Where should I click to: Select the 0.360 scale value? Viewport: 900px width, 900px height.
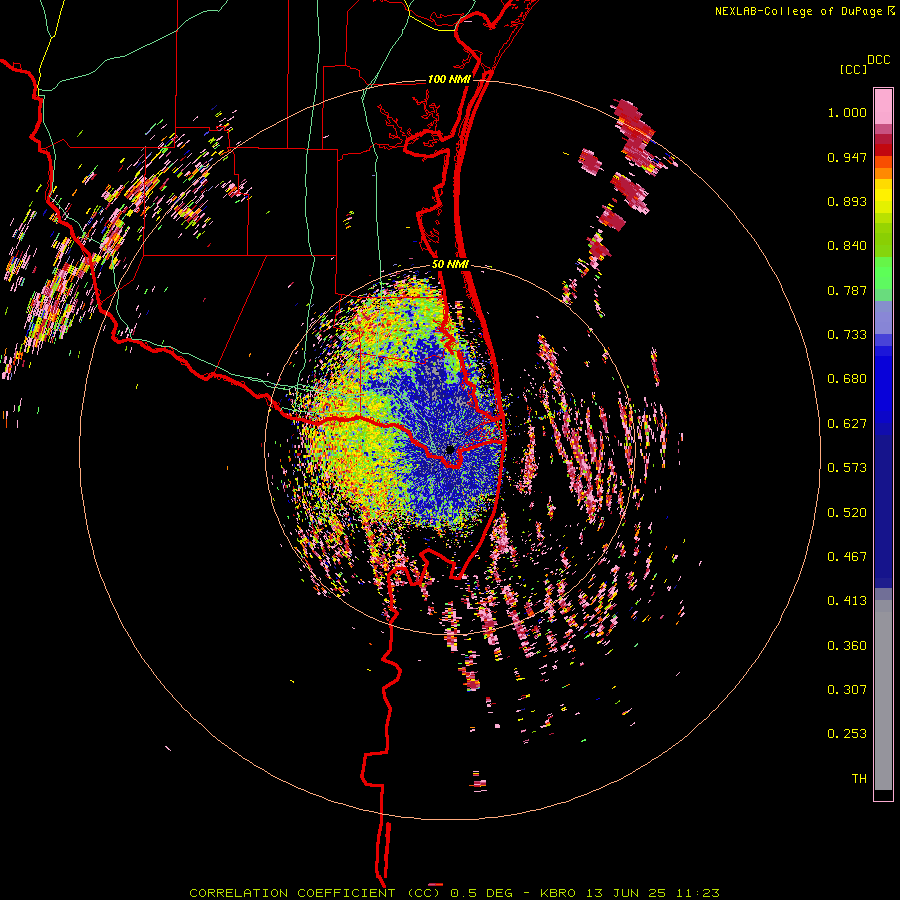[x=847, y=646]
